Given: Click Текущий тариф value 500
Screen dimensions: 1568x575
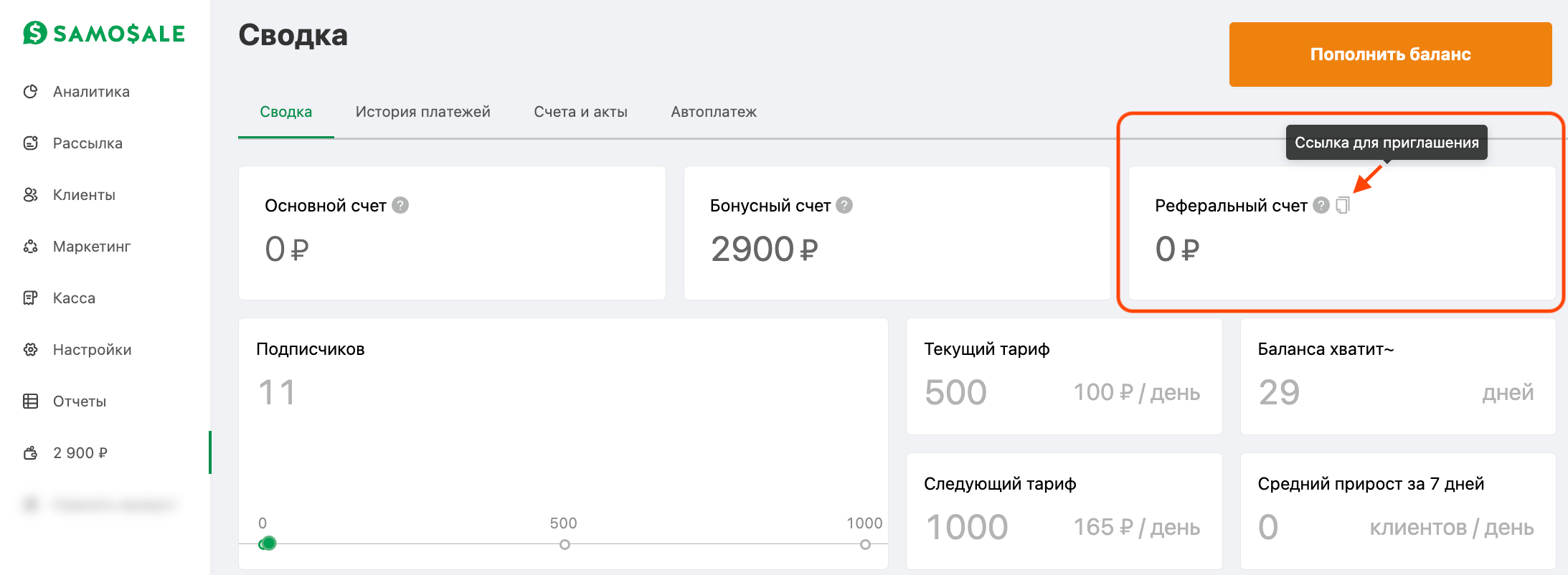Looking at the screenshot, I should (955, 392).
